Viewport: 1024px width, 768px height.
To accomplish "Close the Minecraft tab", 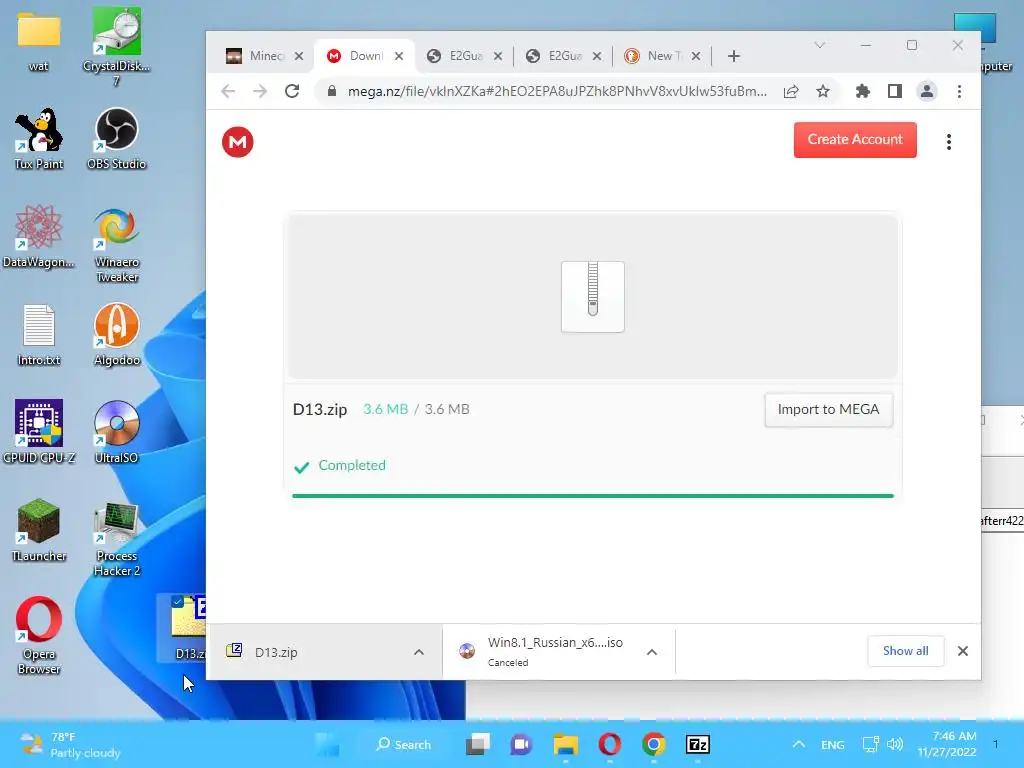I will (x=298, y=56).
